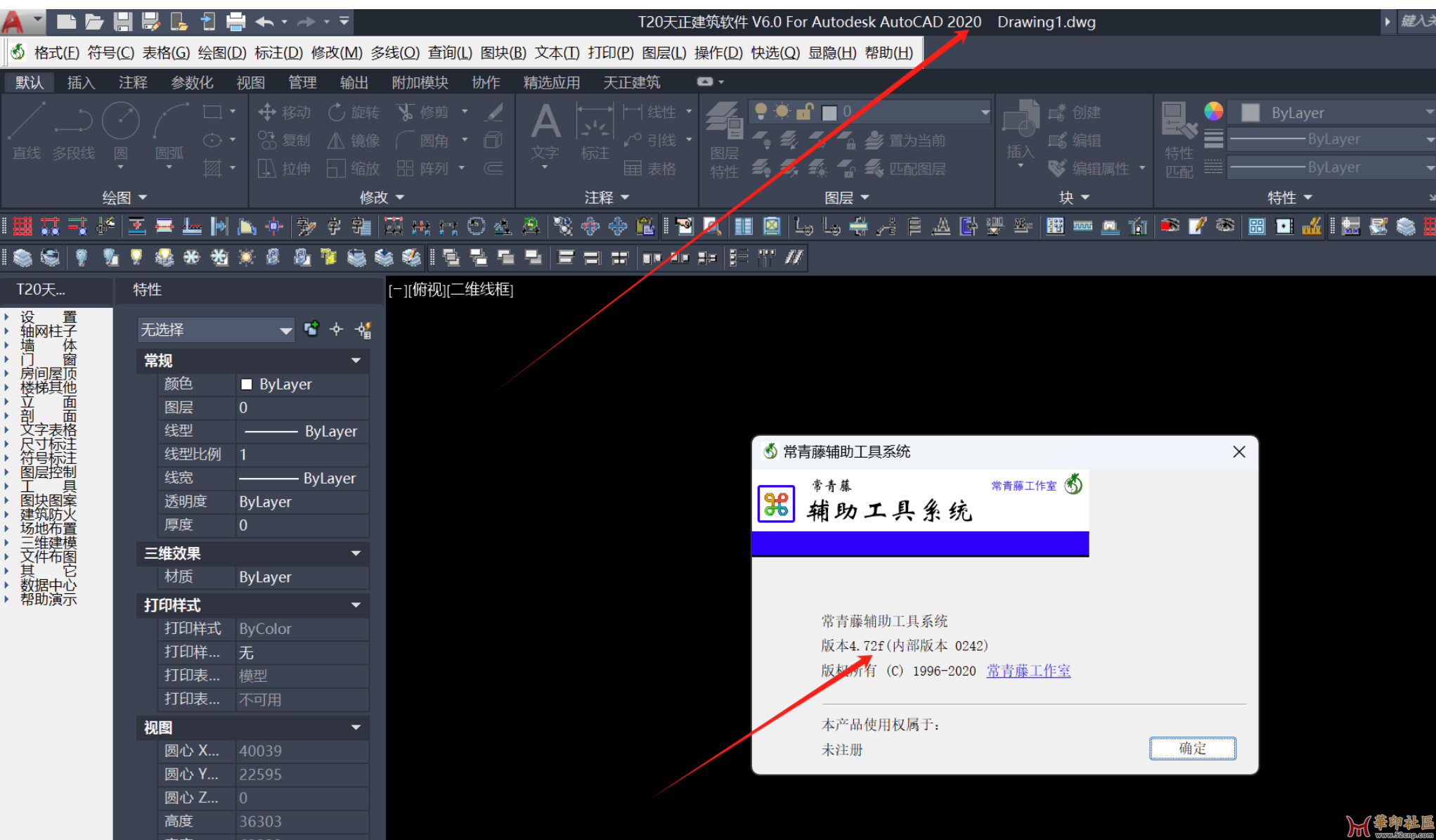Viewport: 1436px width, 840px height.
Task: Expand the 修改 panel dropdown
Action: (382, 198)
